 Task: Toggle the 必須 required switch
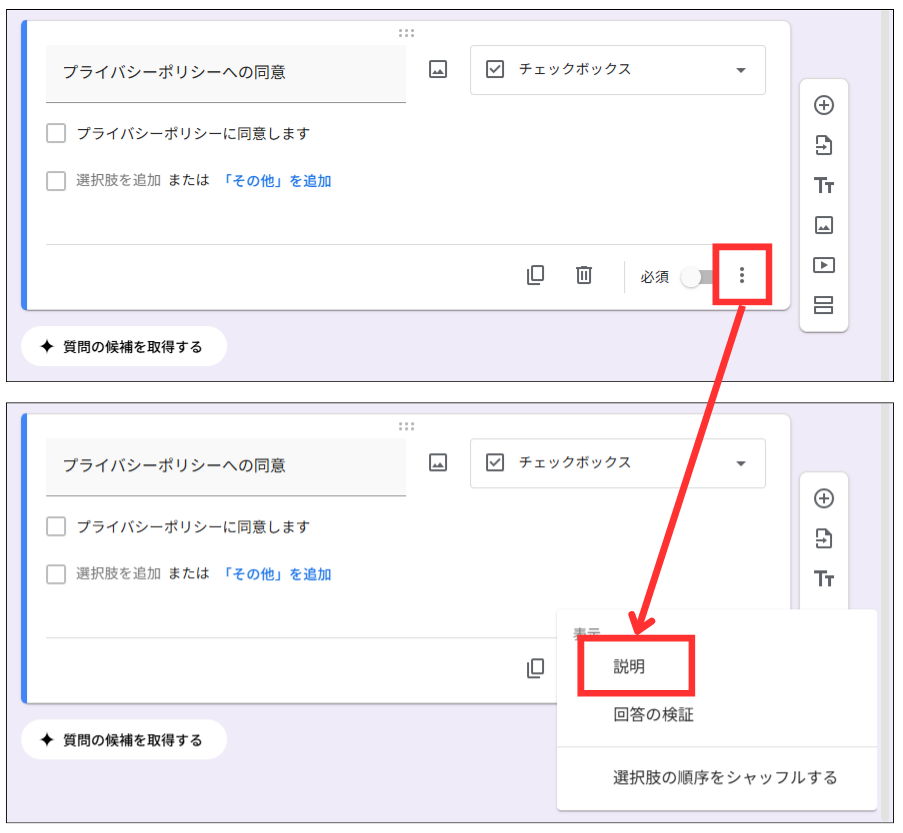click(x=698, y=277)
